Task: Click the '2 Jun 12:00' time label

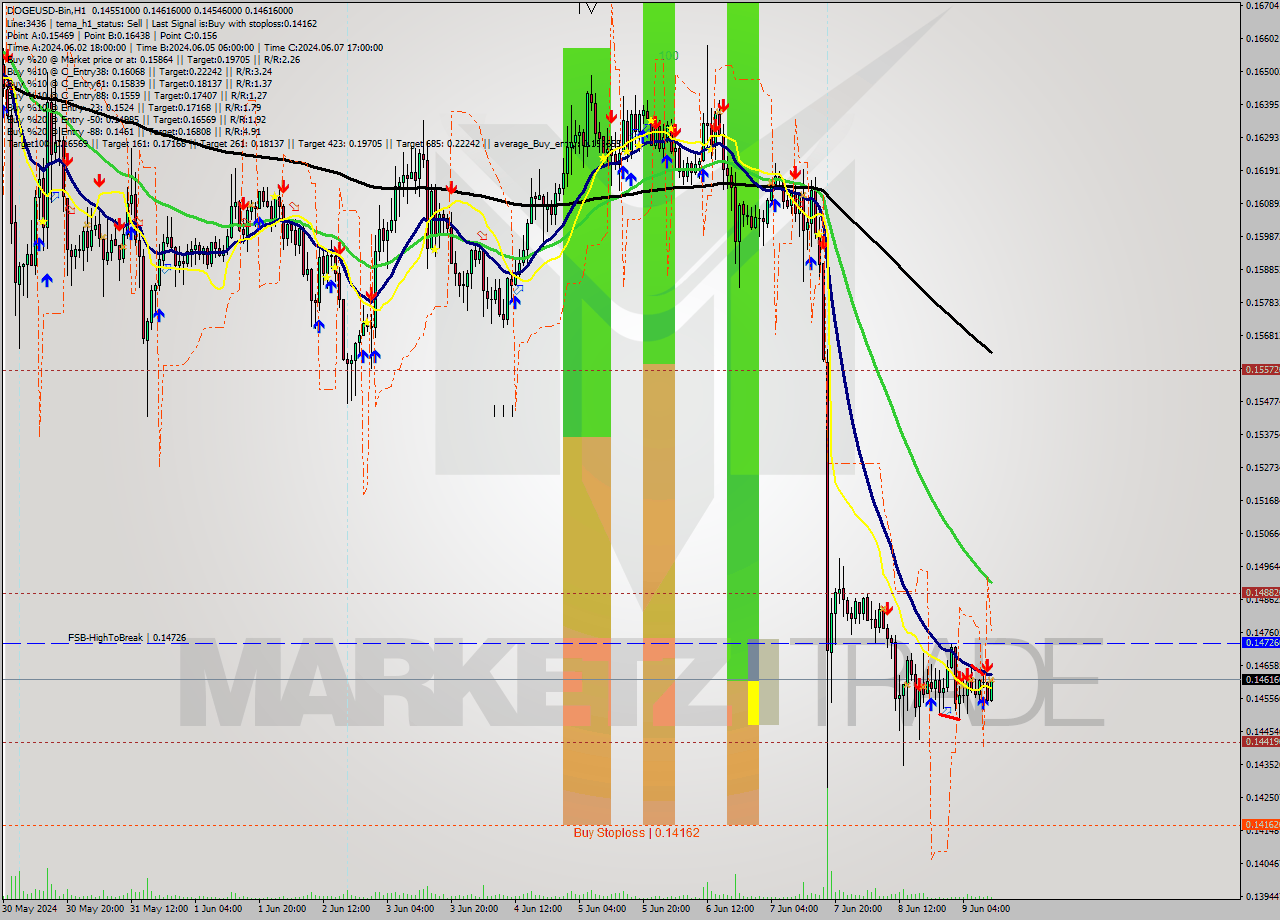Action: [345, 909]
